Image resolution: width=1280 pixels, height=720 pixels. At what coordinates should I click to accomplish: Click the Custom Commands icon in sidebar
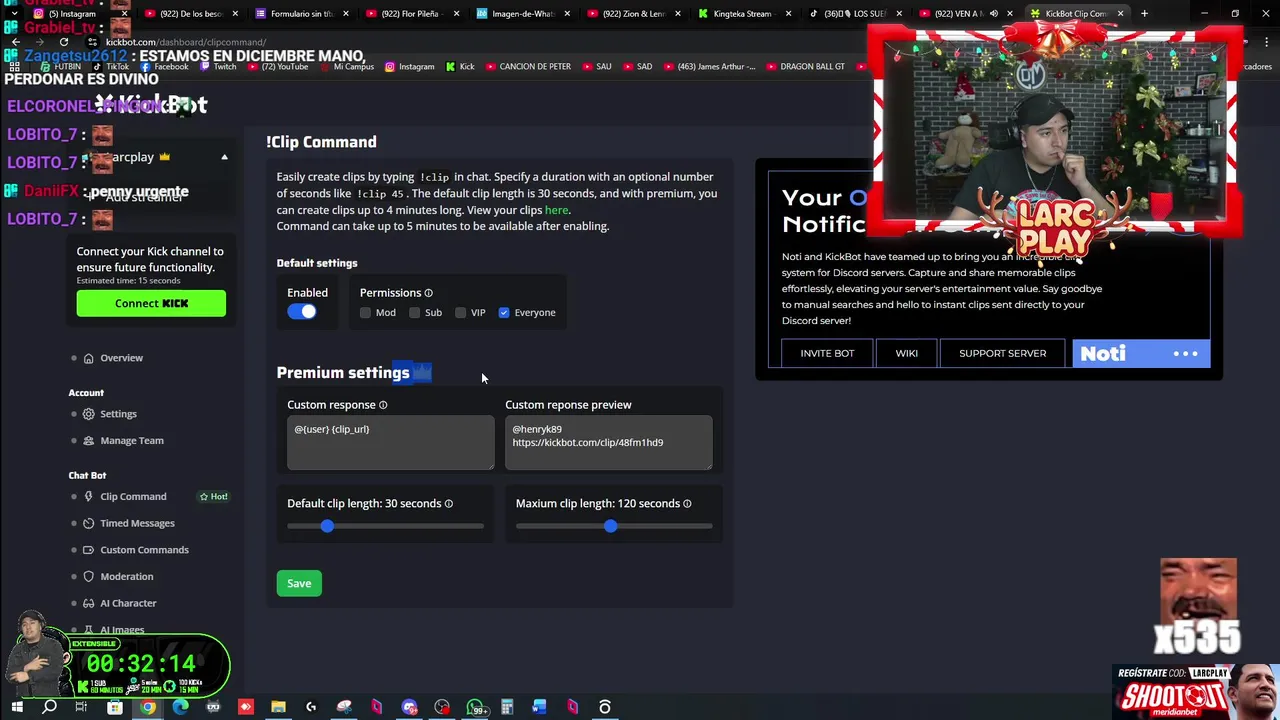[89, 550]
